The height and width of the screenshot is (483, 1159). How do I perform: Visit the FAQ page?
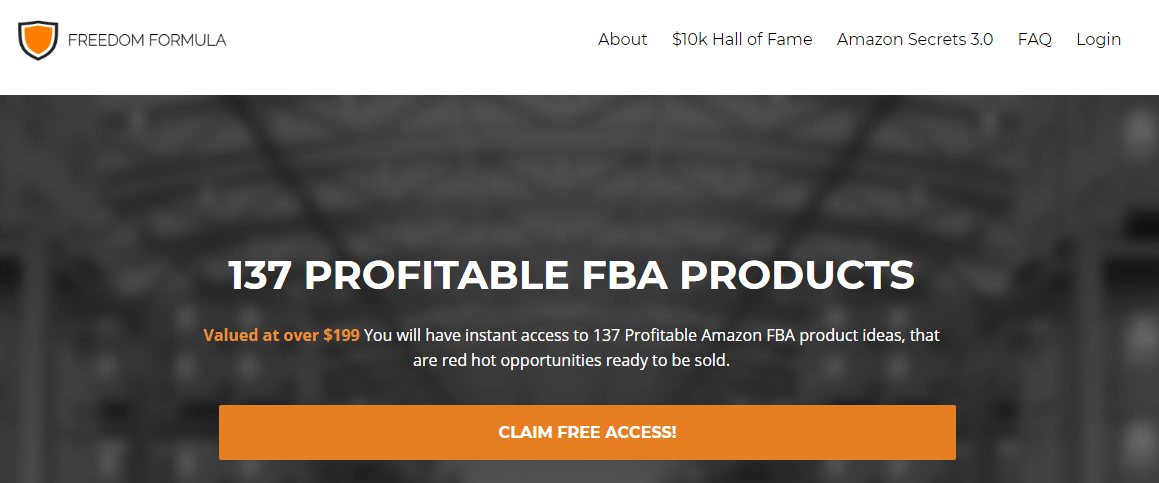[x=1035, y=40]
